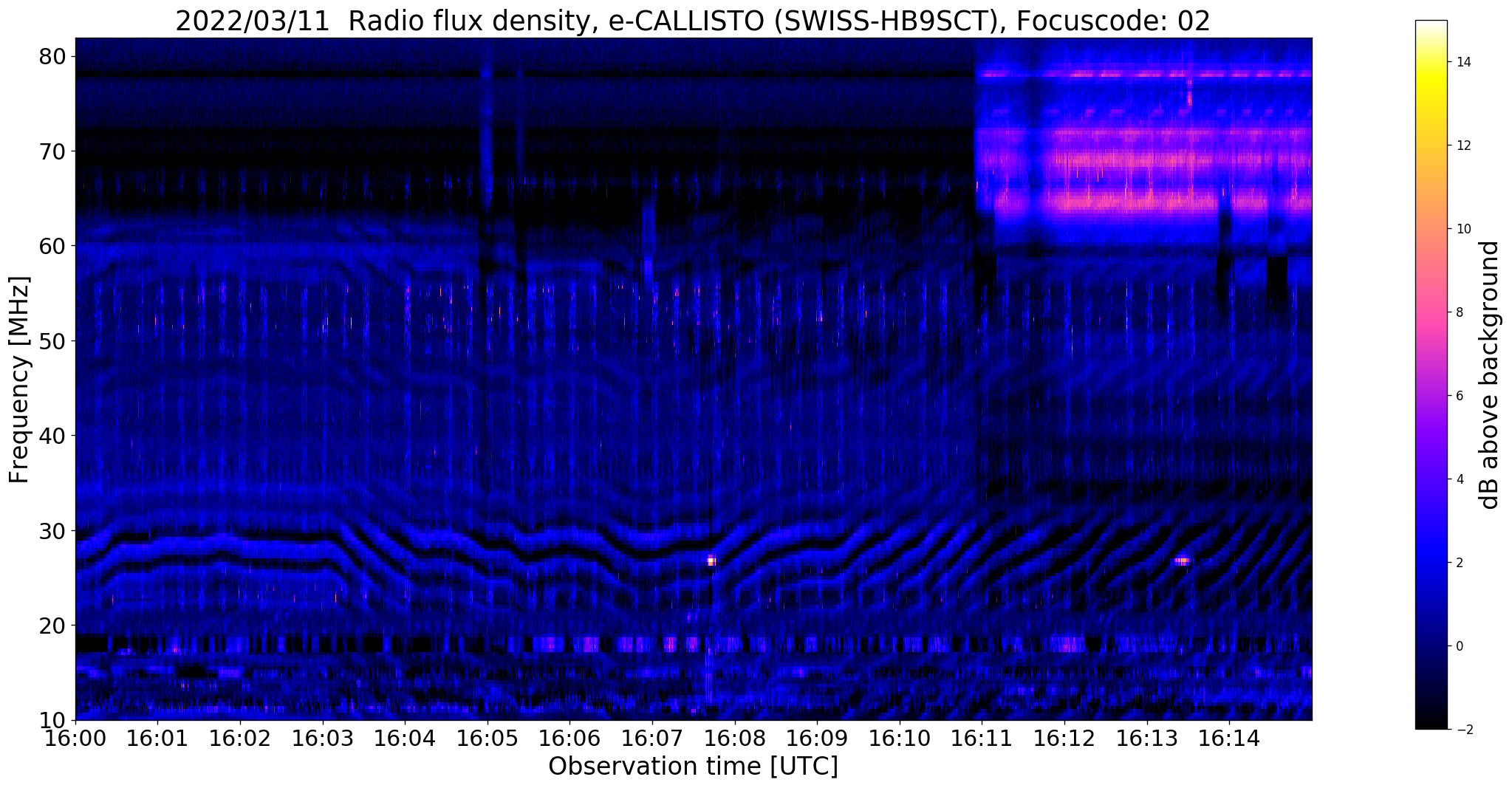The height and width of the screenshot is (788, 1512).
Task: Click the 16:03 time tick label
Action: pyautogui.click(x=323, y=738)
